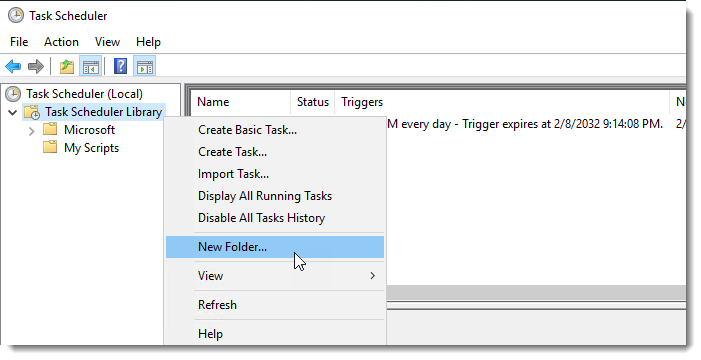Click the Microsoft folder icon
The image size is (701, 360).
pyautogui.click(x=50, y=130)
